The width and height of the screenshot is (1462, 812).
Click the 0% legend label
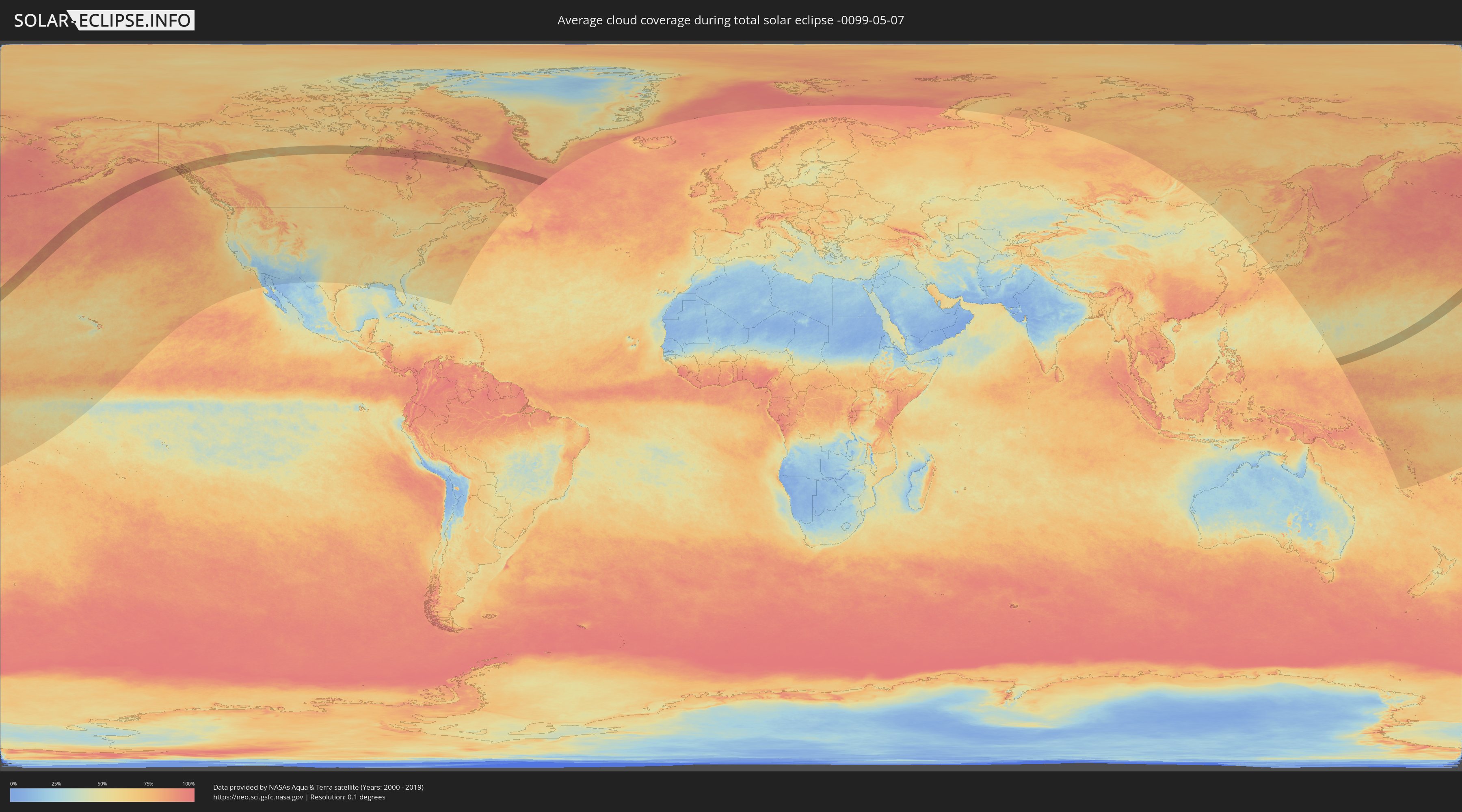(13, 784)
